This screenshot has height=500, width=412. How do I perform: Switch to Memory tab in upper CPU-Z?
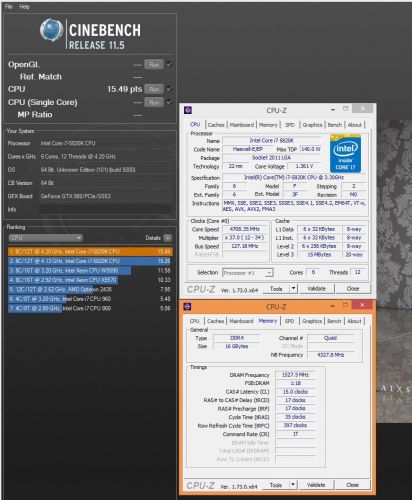[x=268, y=125]
